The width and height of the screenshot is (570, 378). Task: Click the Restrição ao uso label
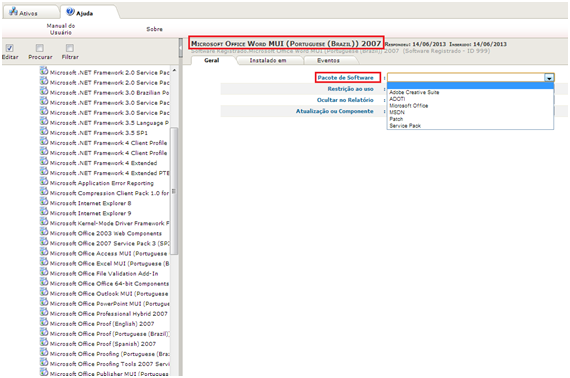[x=350, y=89]
